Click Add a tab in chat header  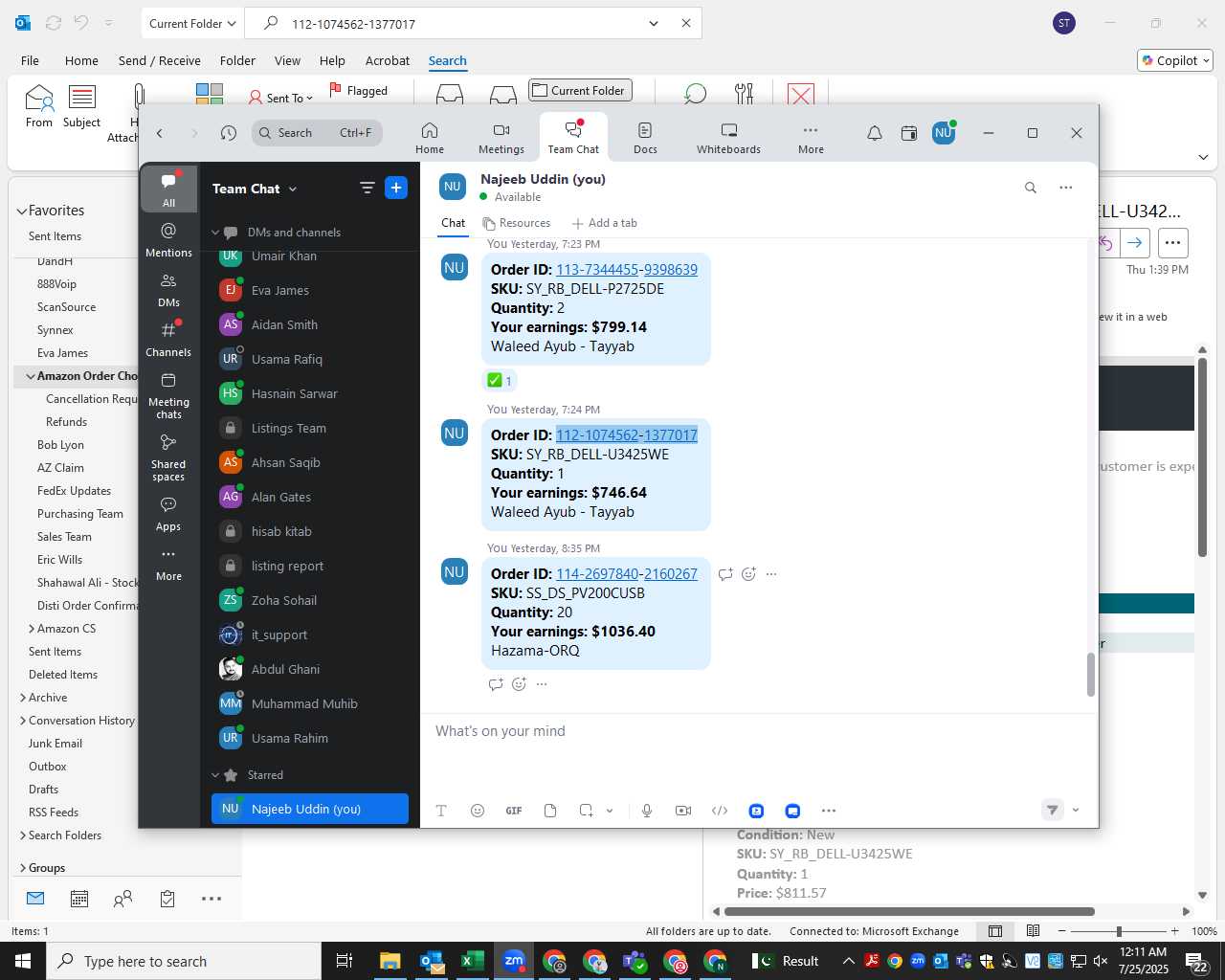(604, 223)
